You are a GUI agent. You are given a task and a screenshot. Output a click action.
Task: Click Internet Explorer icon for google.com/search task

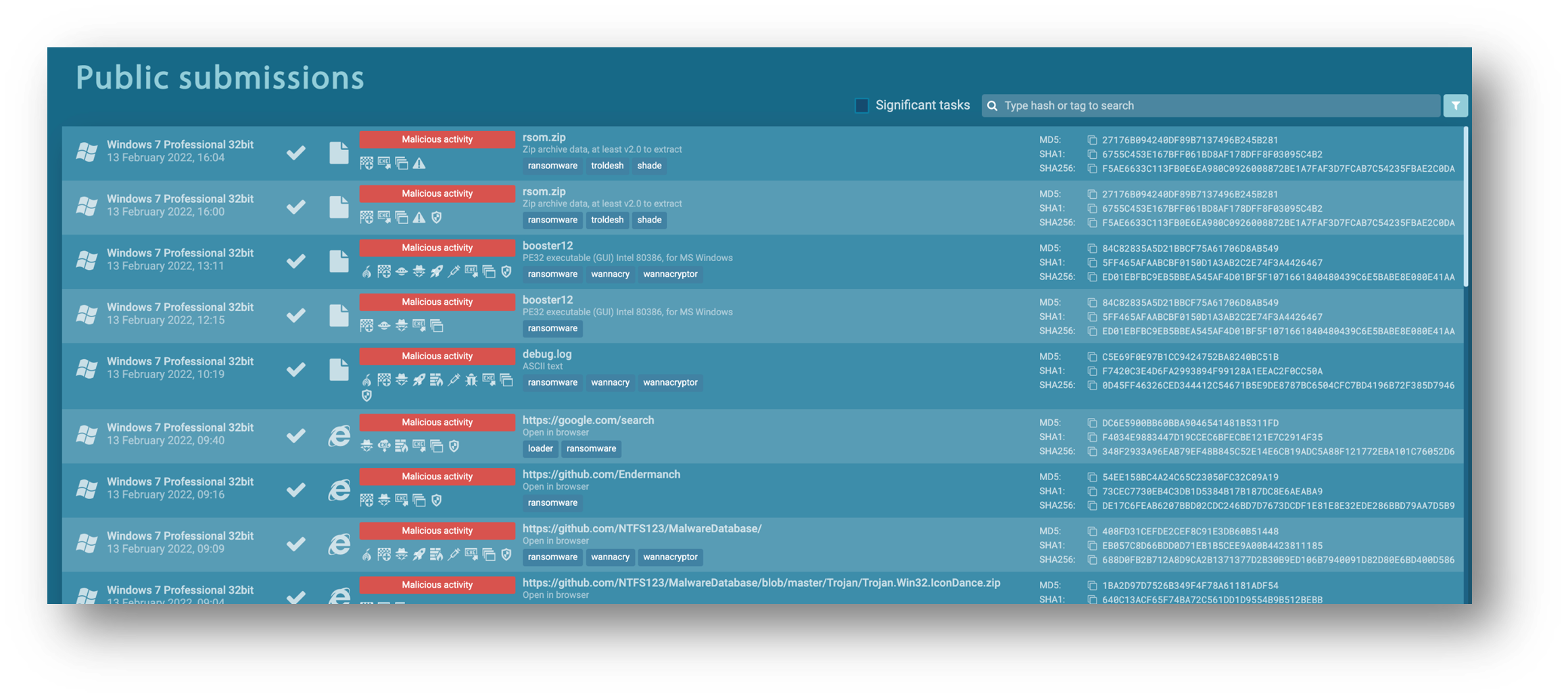(x=339, y=436)
